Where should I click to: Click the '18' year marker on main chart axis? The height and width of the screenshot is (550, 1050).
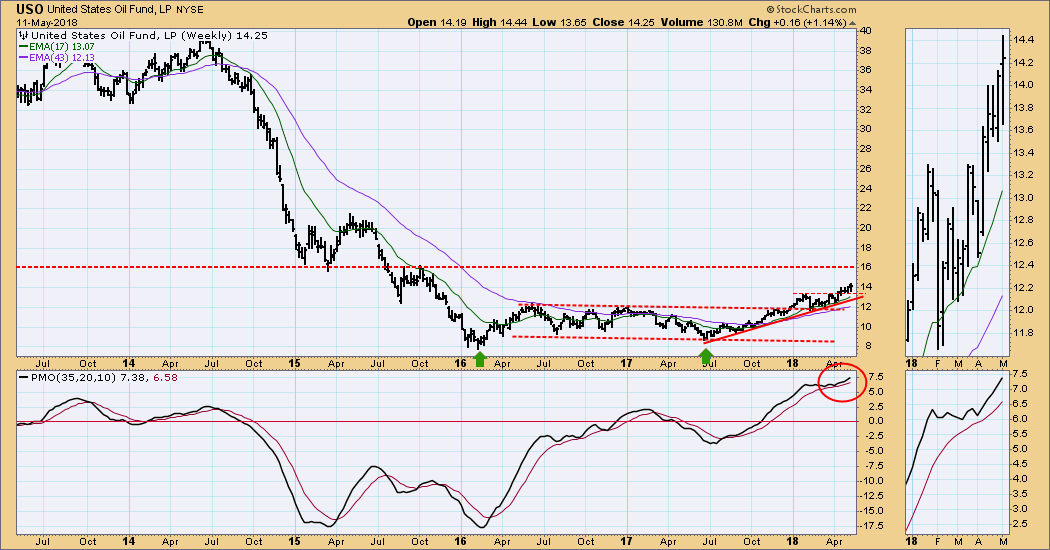[790, 364]
